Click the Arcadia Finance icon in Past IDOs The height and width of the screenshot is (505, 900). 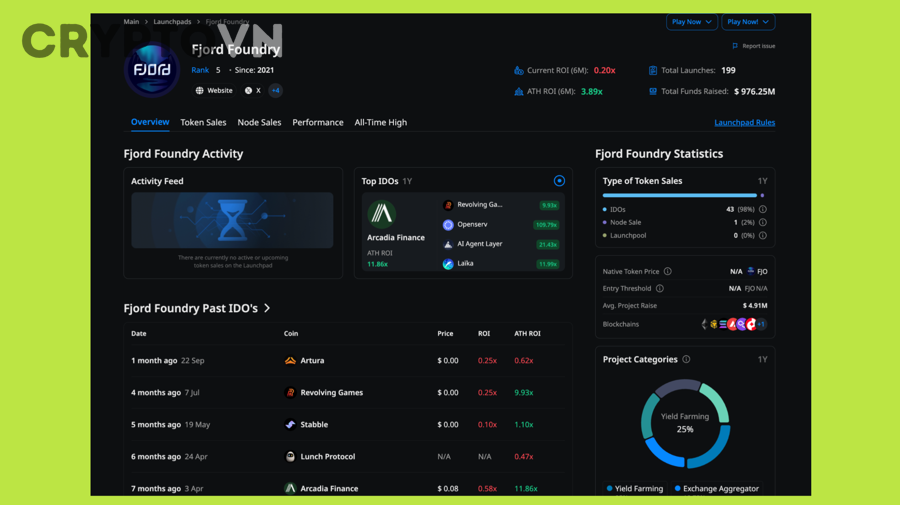coord(290,488)
